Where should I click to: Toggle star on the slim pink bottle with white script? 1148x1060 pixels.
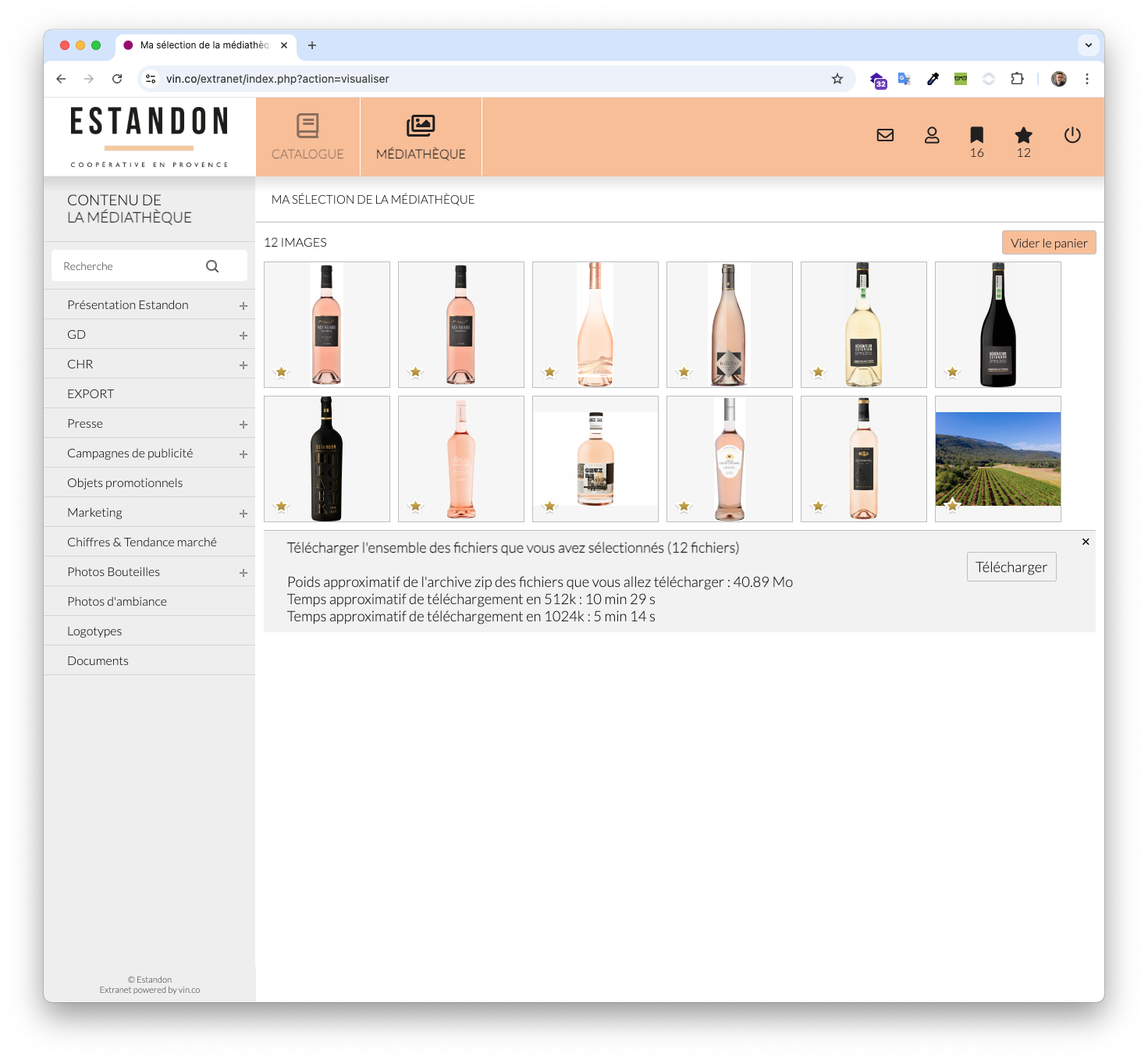click(x=416, y=507)
